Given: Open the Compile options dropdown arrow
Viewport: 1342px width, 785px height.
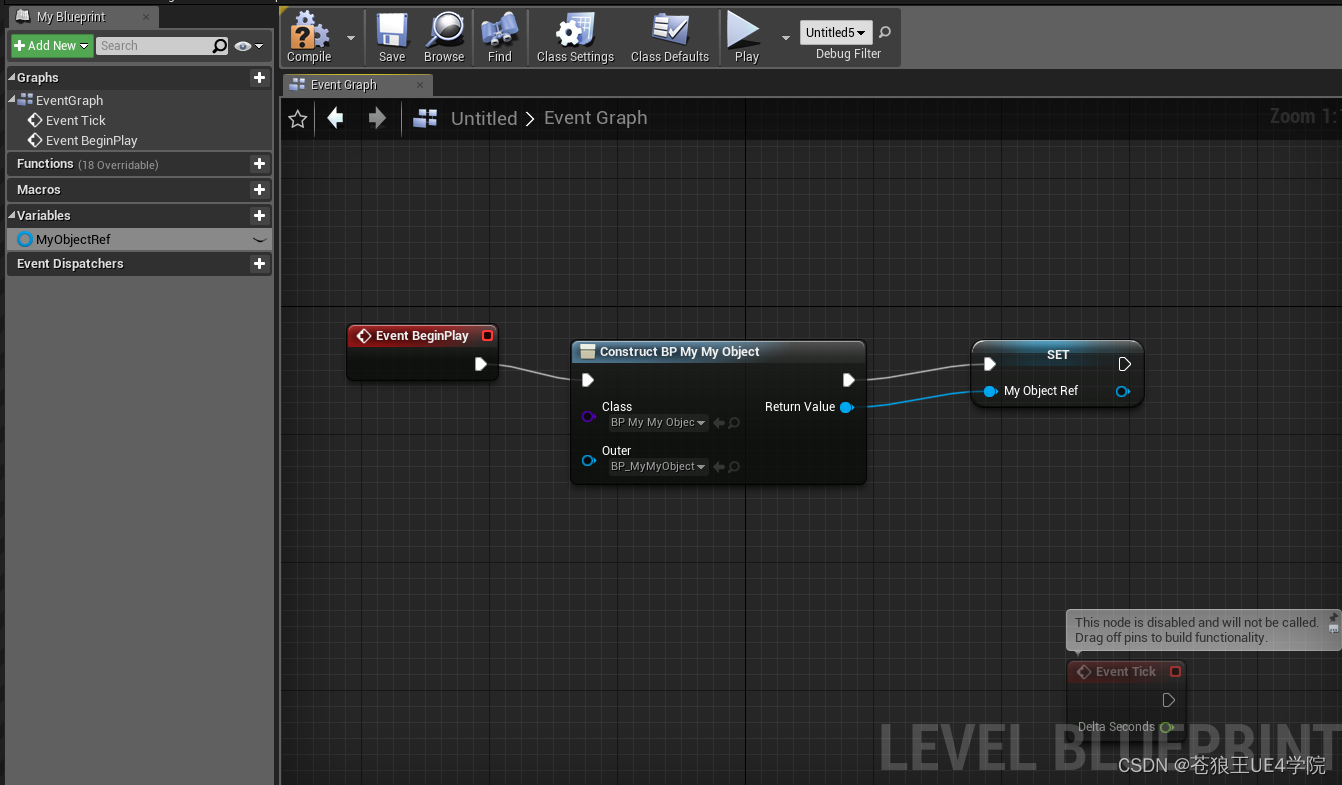Looking at the screenshot, I should coord(350,37).
